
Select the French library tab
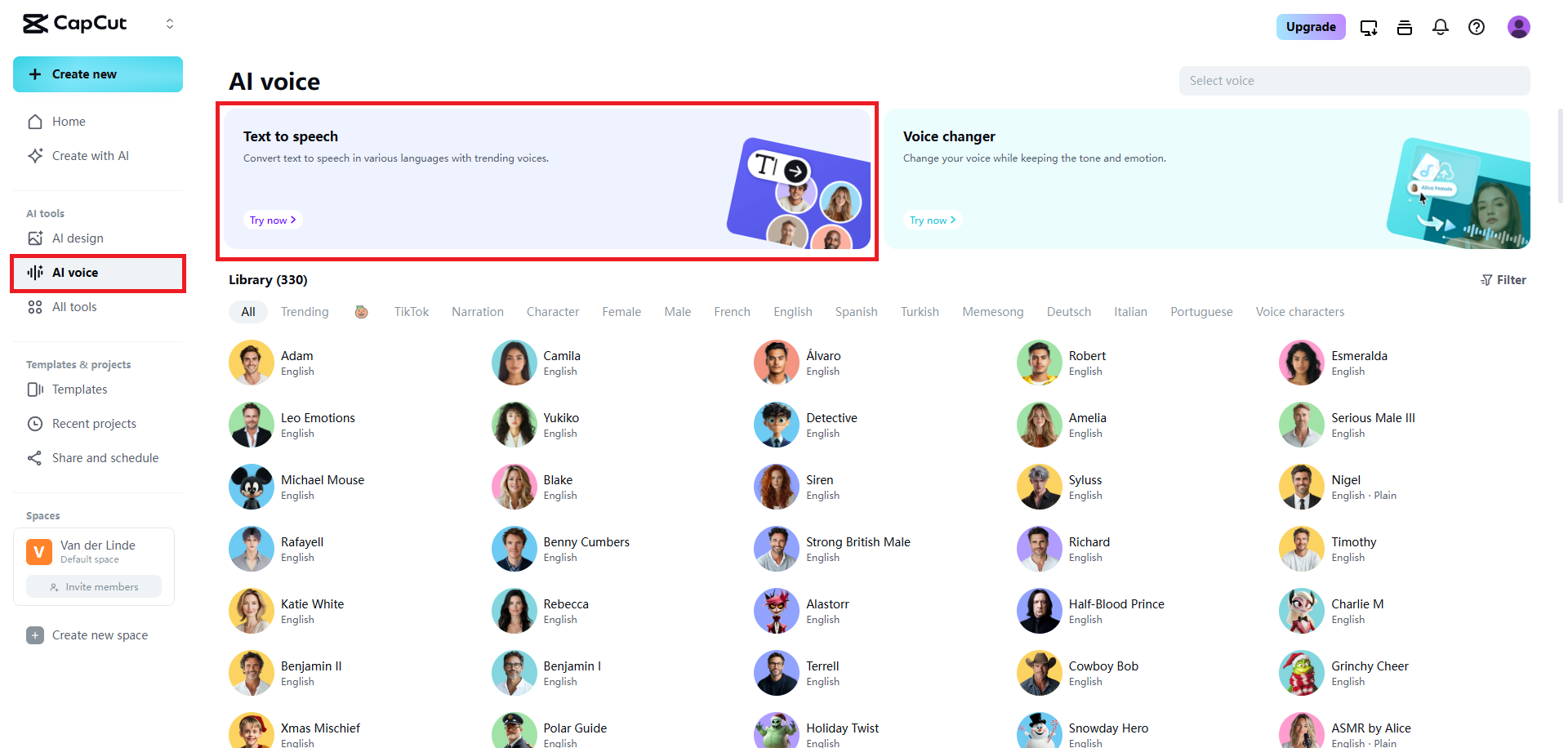point(732,312)
